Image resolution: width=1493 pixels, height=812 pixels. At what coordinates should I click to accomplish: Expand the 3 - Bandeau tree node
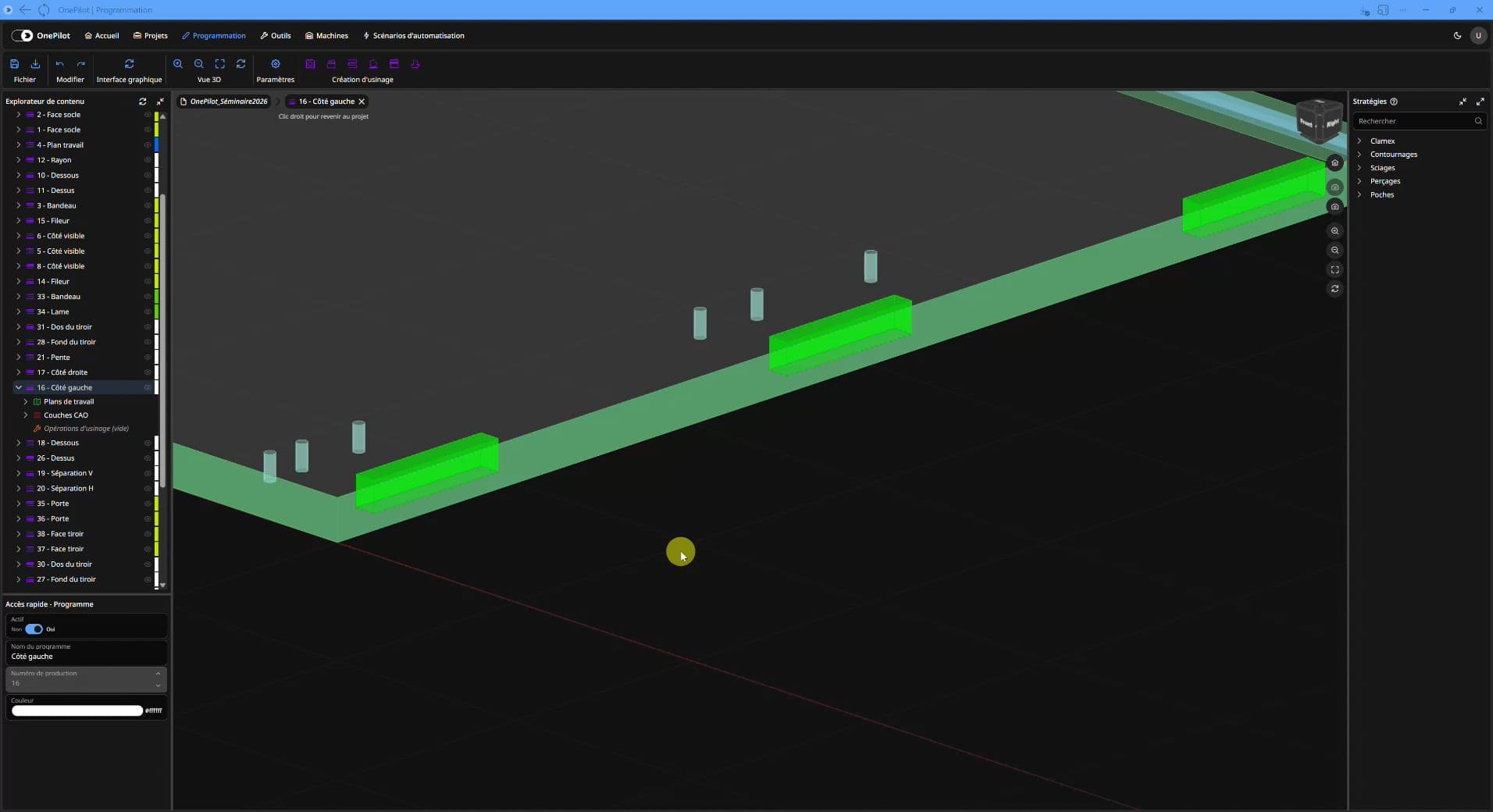[x=19, y=205]
